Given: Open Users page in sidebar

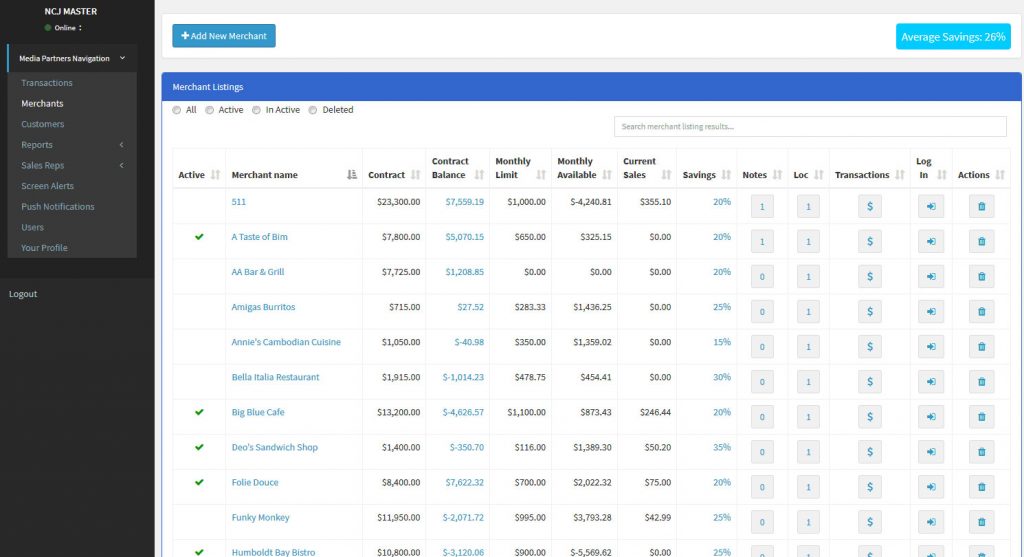Looking at the screenshot, I should [x=32, y=227].
